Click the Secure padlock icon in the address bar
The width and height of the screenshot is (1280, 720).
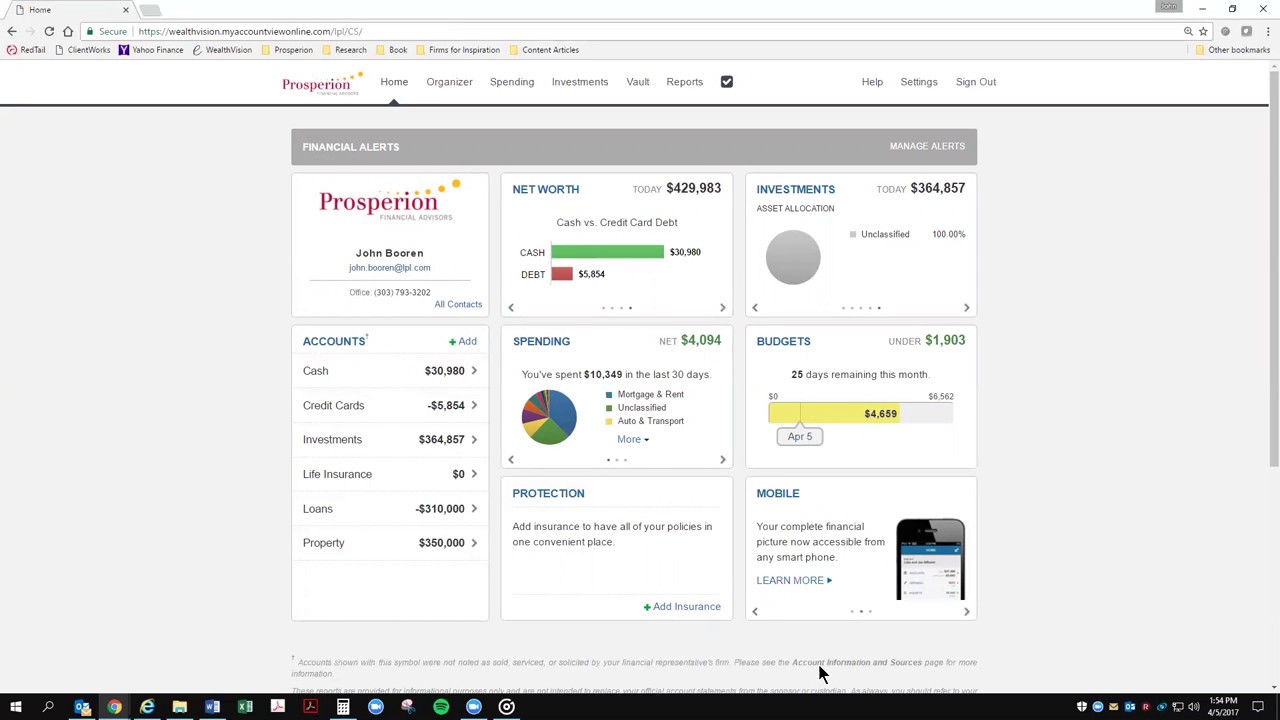click(88, 31)
